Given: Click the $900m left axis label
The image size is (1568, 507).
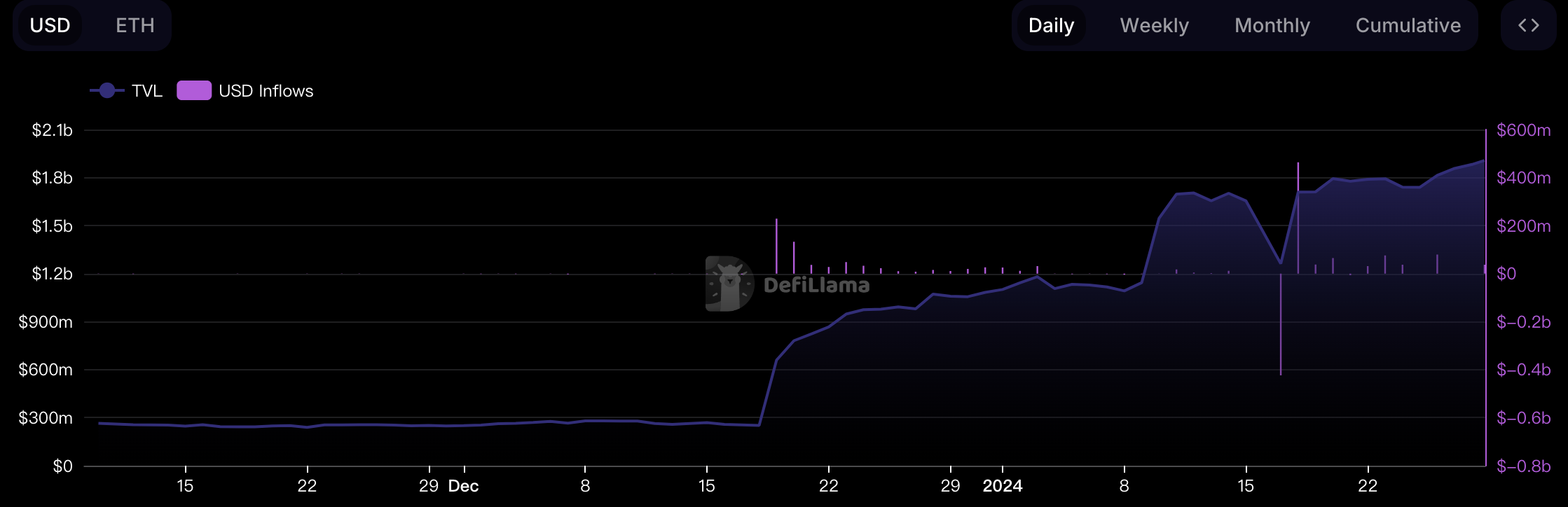Looking at the screenshot, I should [46, 322].
